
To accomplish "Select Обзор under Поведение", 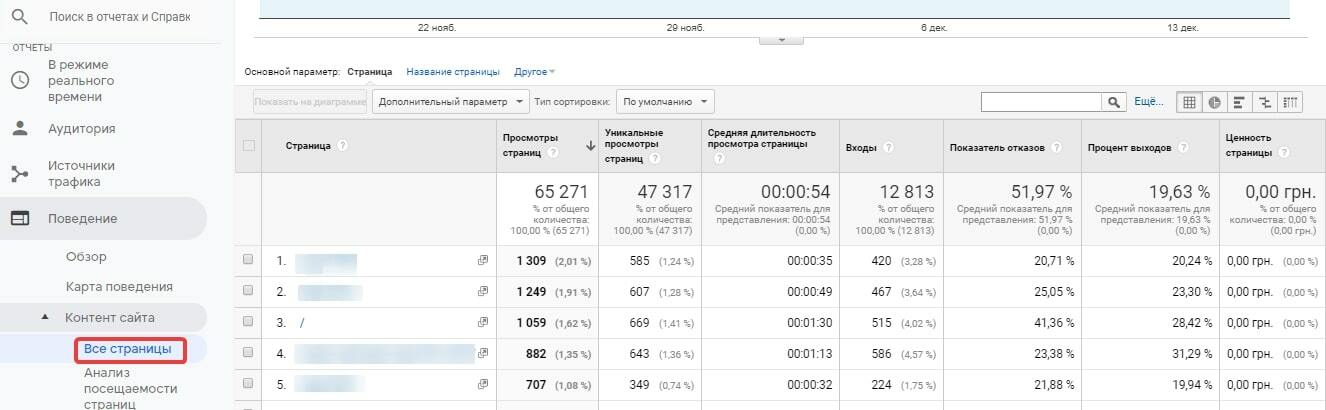I will [x=86, y=256].
